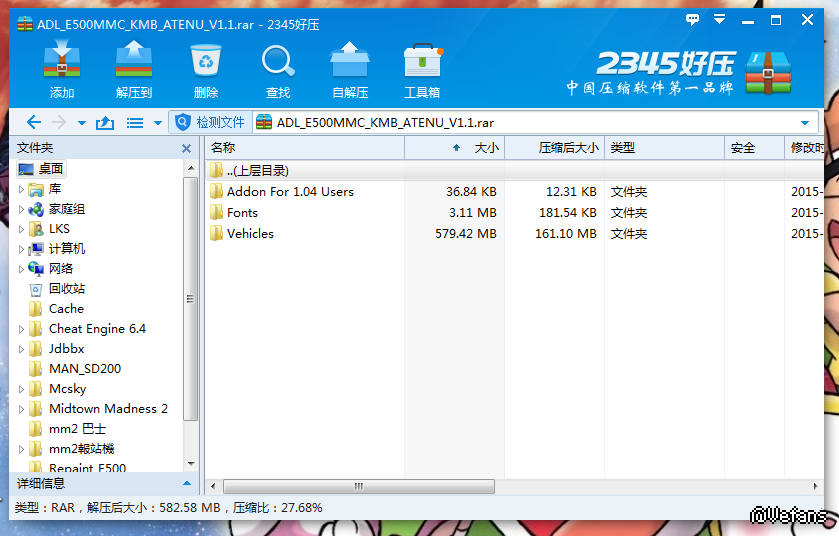The width and height of the screenshot is (839, 536).
Task: Select Midtown Madness 2 folder
Action: (x=98, y=409)
